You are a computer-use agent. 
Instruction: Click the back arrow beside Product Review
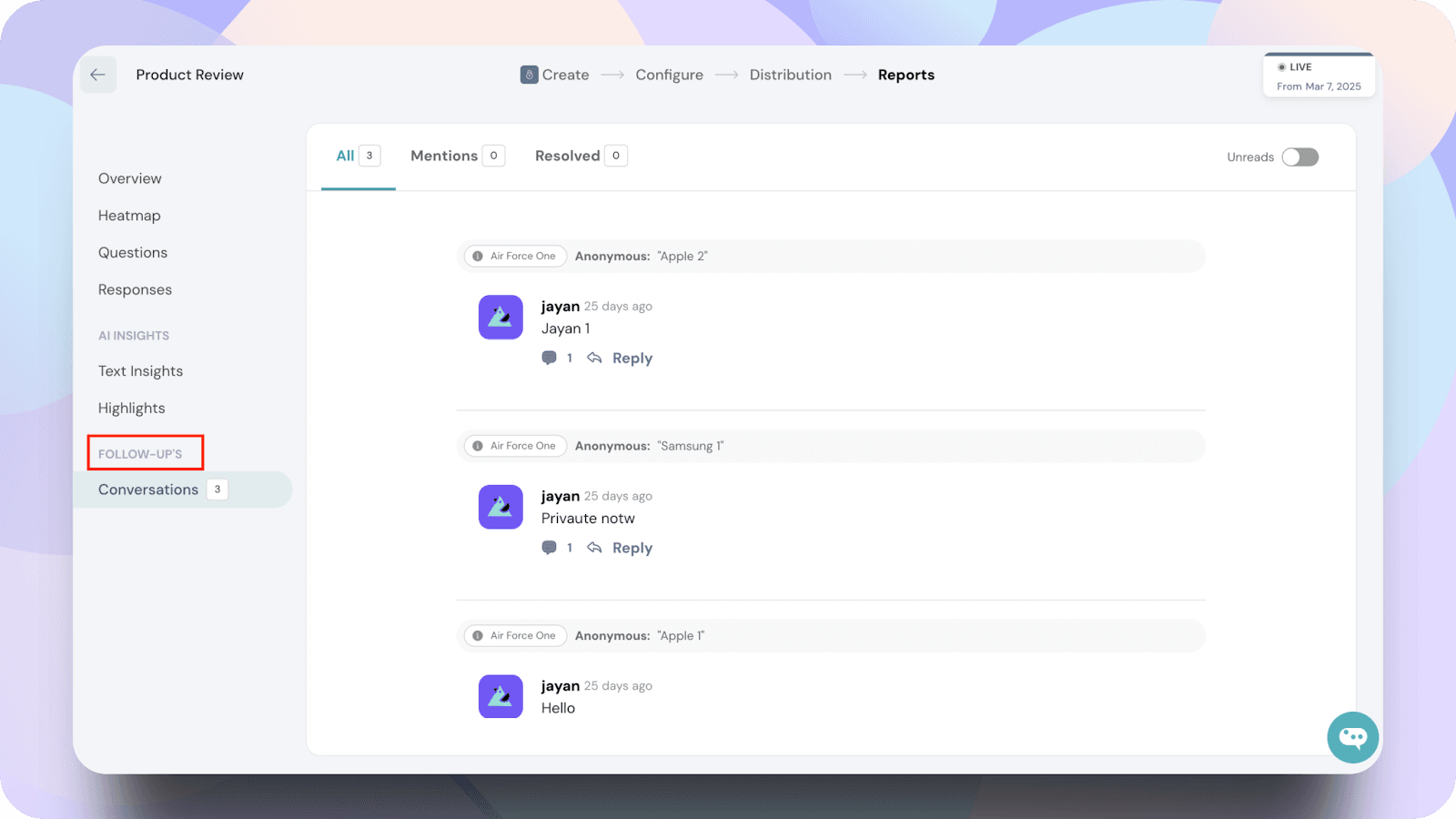(98, 75)
